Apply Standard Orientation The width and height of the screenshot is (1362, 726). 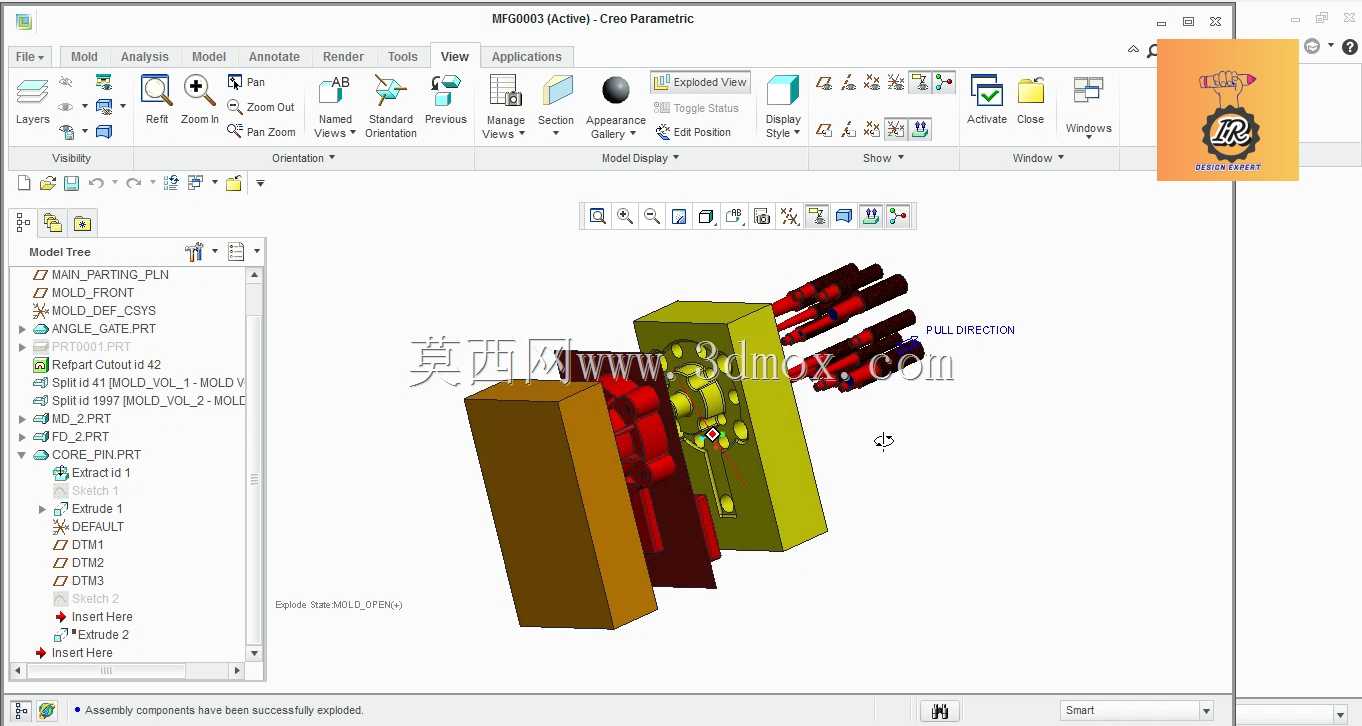click(x=391, y=107)
